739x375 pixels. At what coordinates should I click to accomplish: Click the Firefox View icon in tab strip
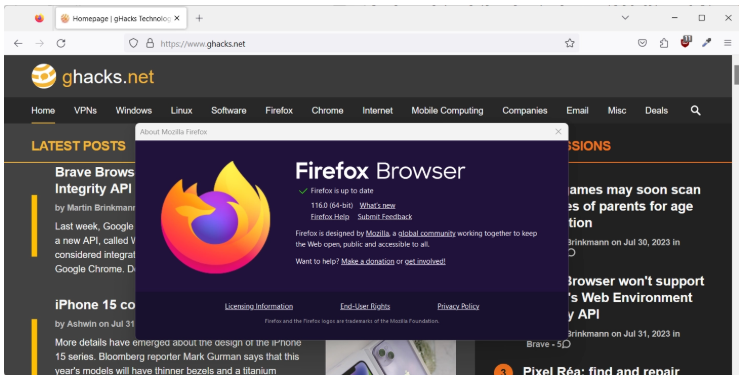click(39, 18)
